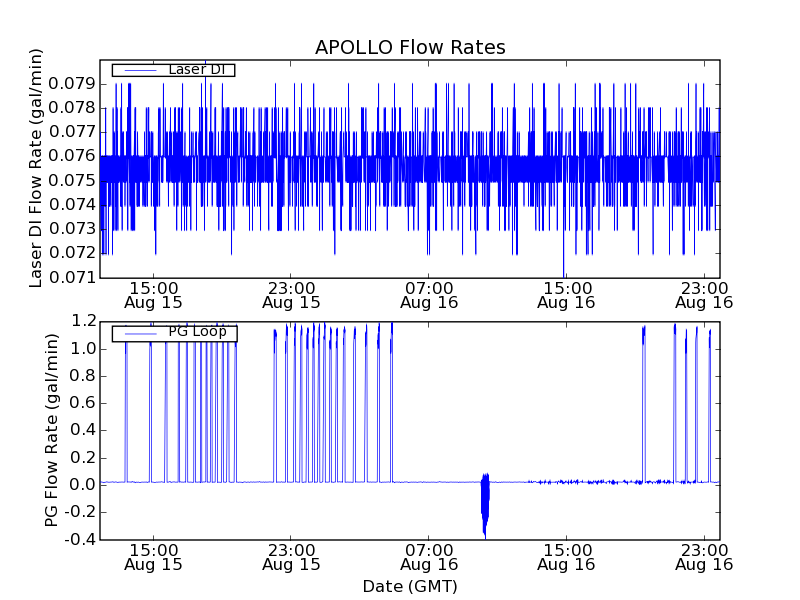Click the 0.0 y-axis tick on PG plot
800x600 pixels.
click(x=84, y=485)
